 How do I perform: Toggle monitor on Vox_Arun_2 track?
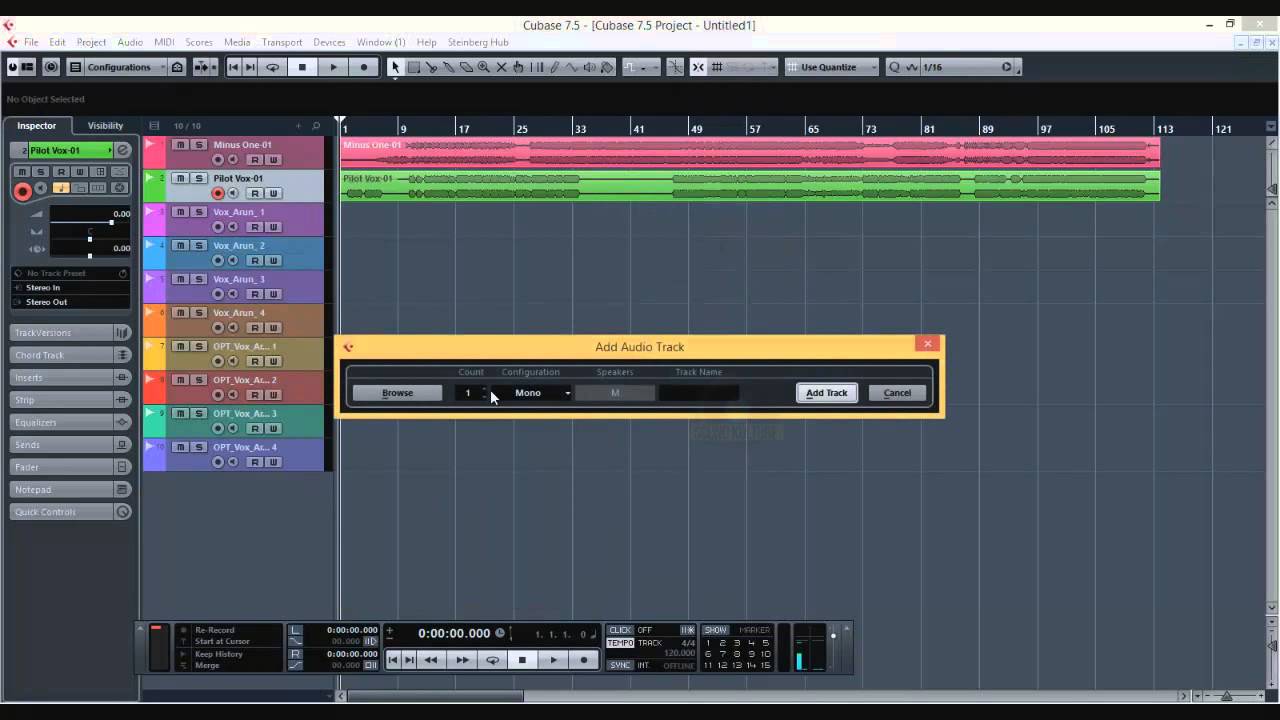point(233,260)
